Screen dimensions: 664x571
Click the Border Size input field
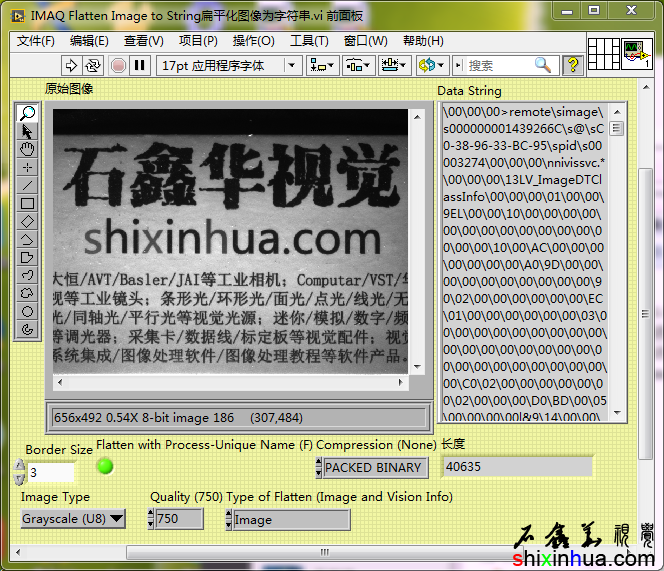(50, 472)
